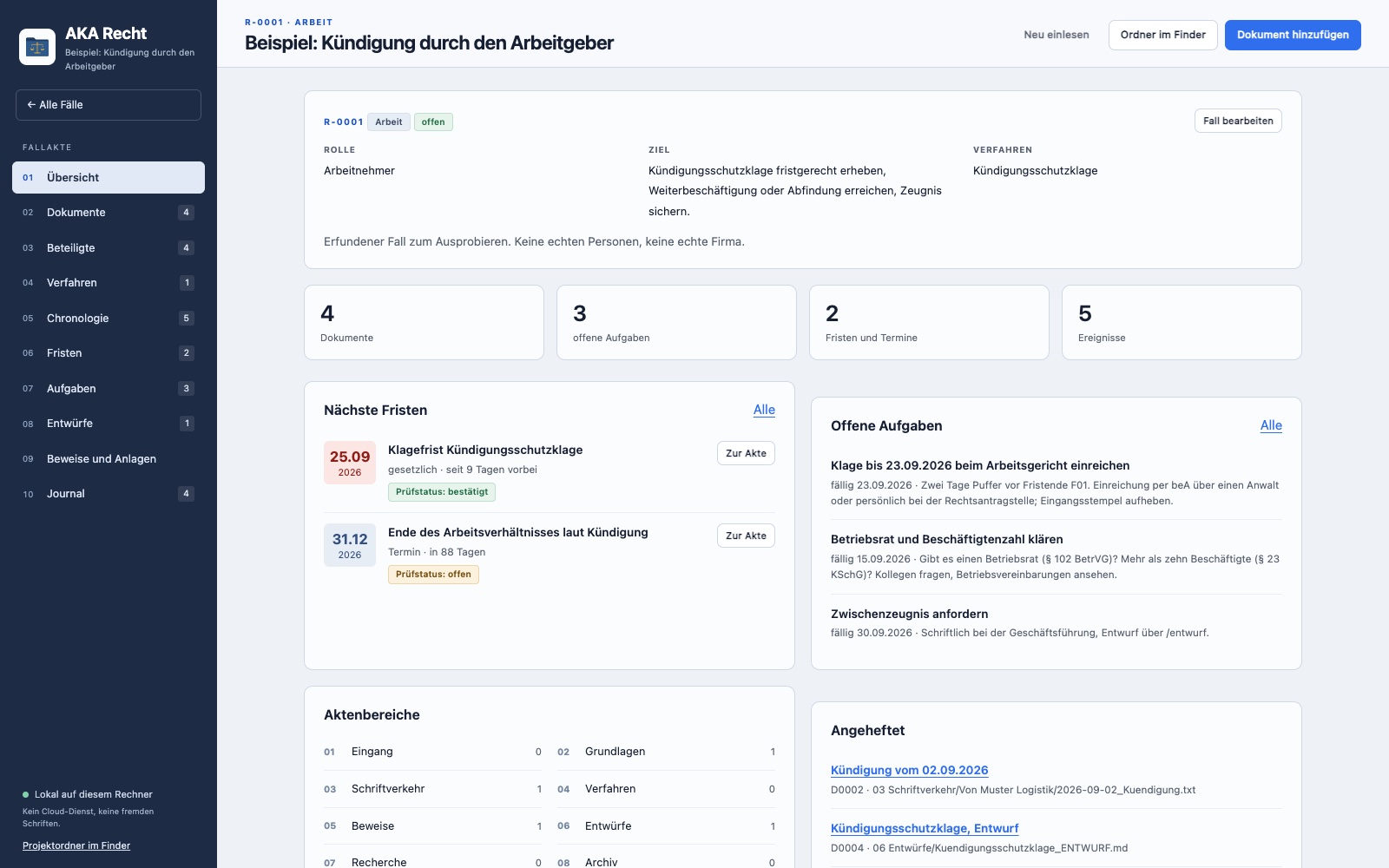Click Dokument hinzufügen

[1293, 35]
